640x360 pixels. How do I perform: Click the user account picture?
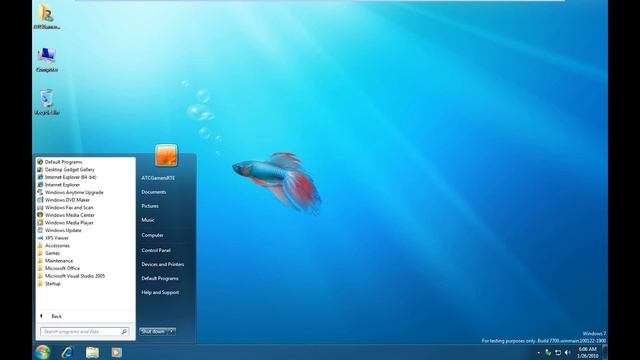tap(166, 155)
